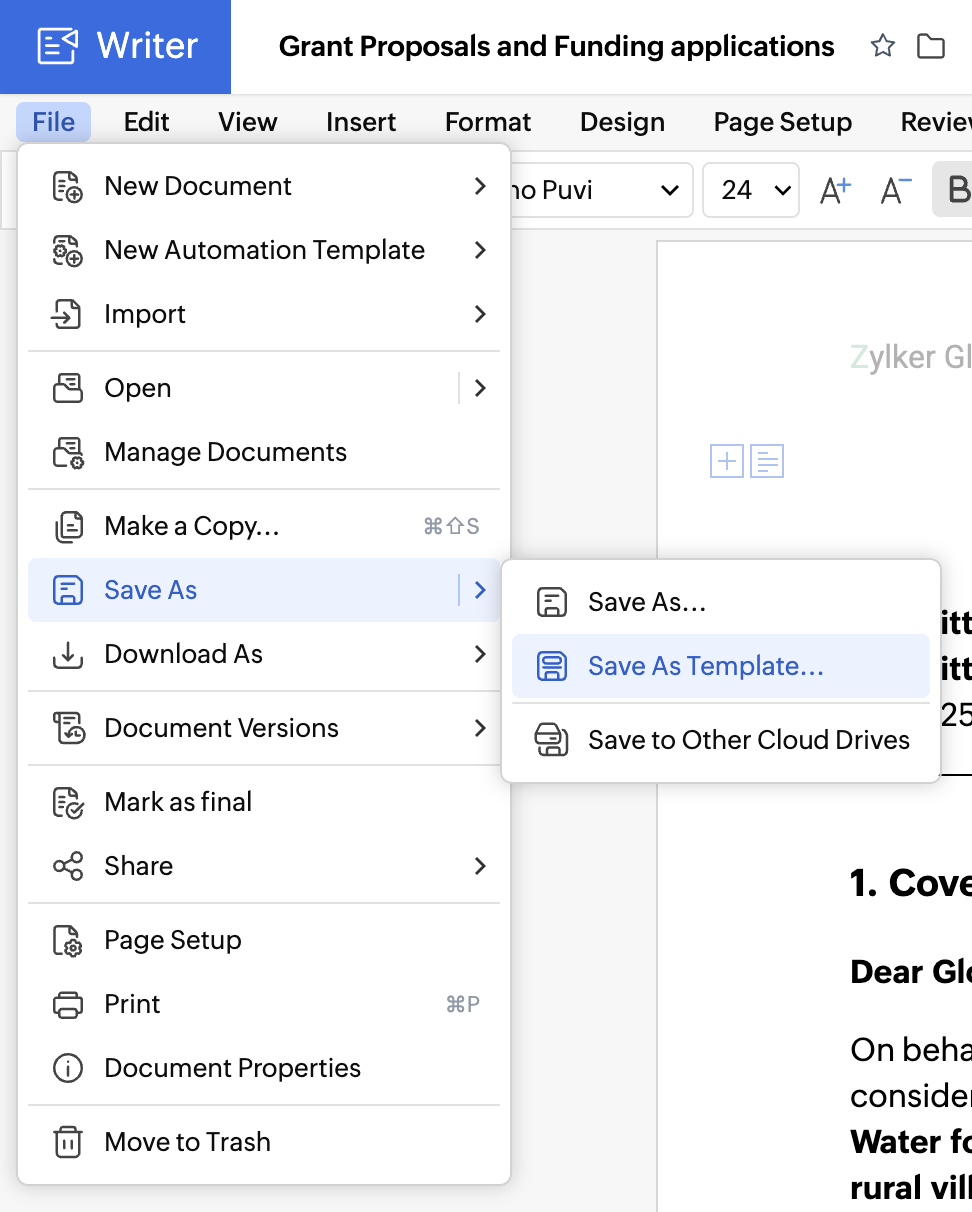The width and height of the screenshot is (972, 1212).
Task: Click the Mark as final icon
Action: pos(67,802)
